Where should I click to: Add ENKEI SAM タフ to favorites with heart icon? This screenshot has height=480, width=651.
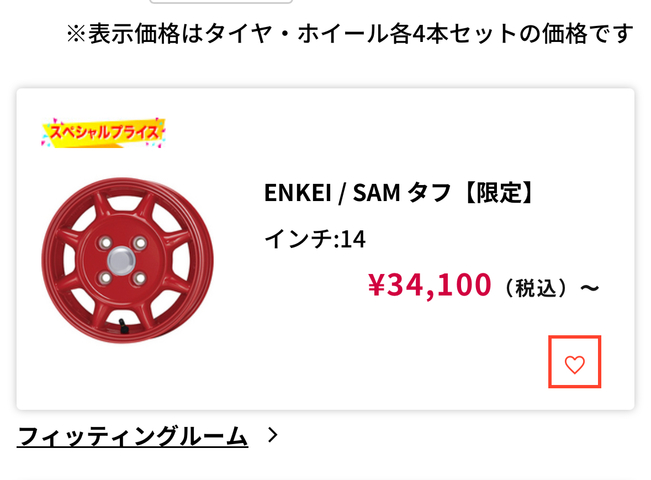click(x=575, y=365)
